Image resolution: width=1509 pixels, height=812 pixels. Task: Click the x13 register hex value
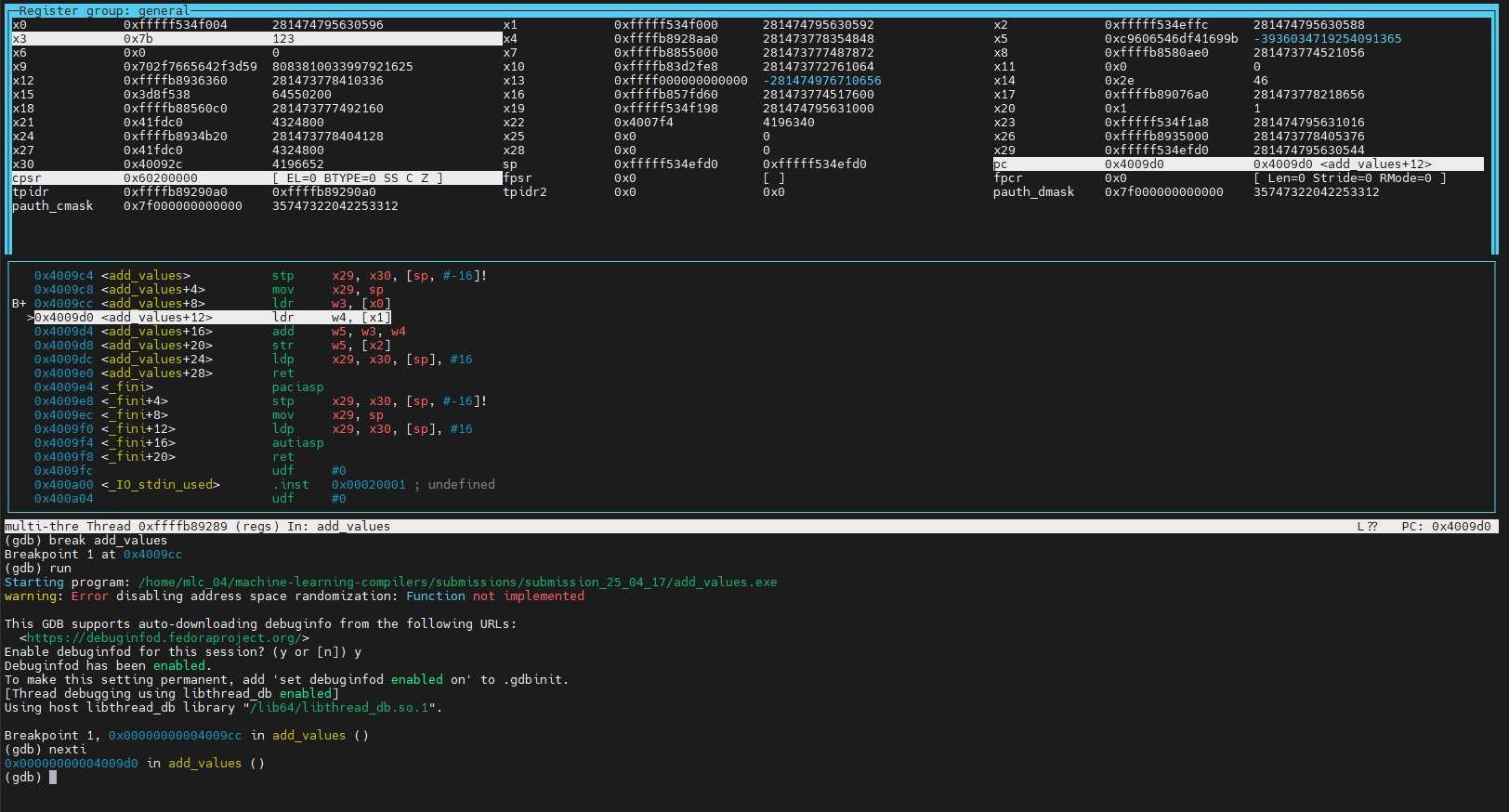pyautogui.click(x=681, y=81)
